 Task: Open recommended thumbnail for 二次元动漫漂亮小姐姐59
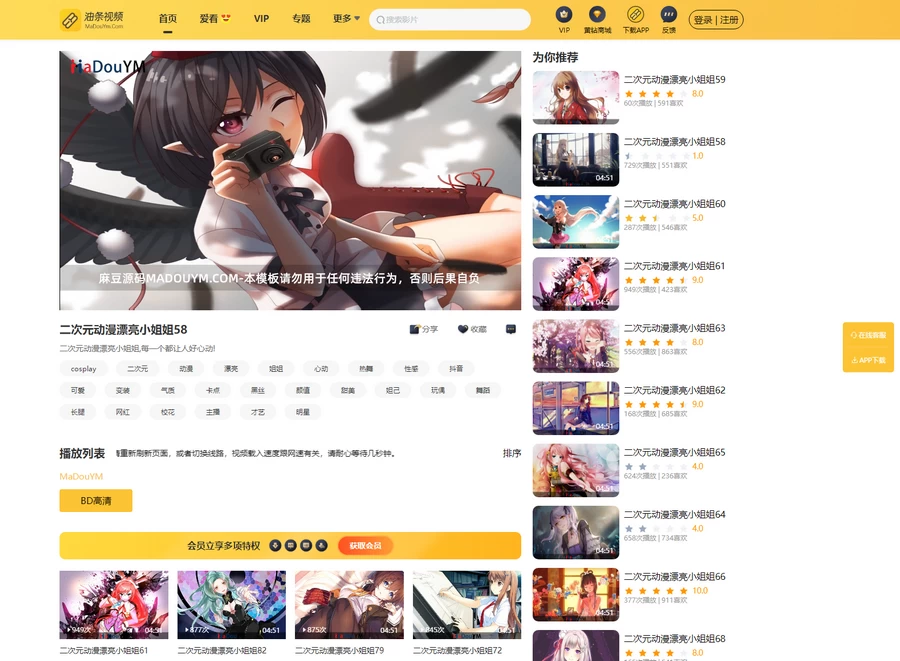point(576,98)
